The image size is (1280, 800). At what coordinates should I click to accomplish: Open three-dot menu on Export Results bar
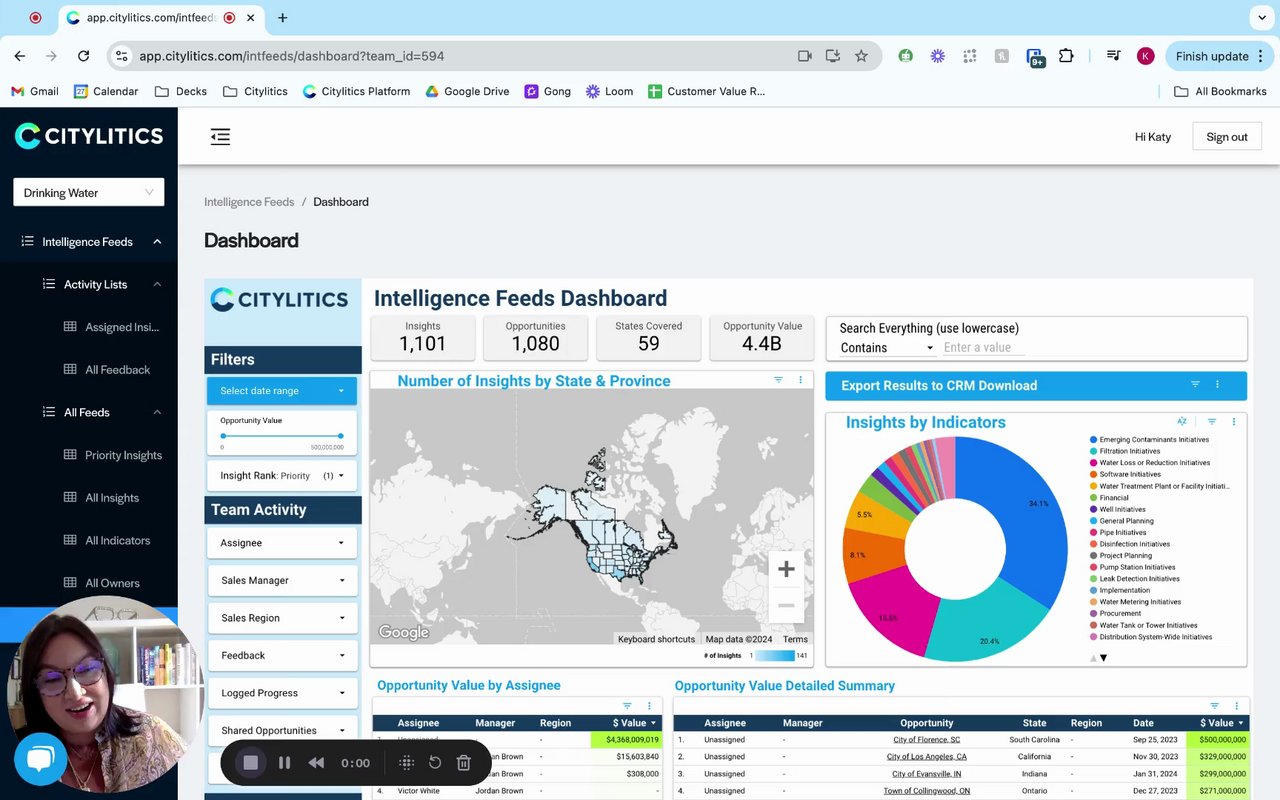pos(1217,385)
